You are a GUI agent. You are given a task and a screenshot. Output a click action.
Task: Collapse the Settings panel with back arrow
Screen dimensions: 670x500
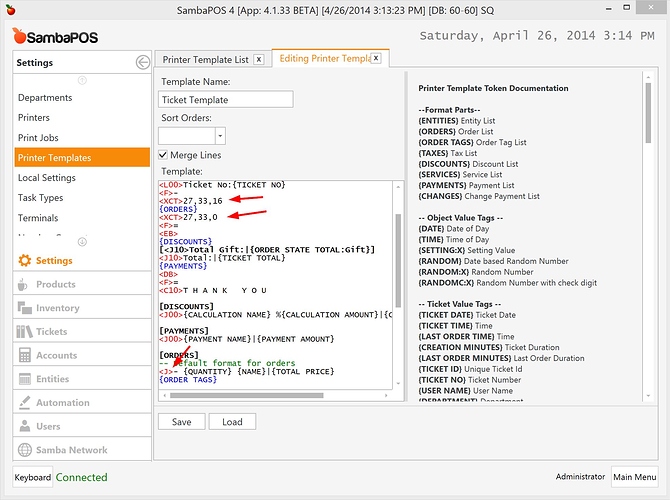(x=143, y=62)
